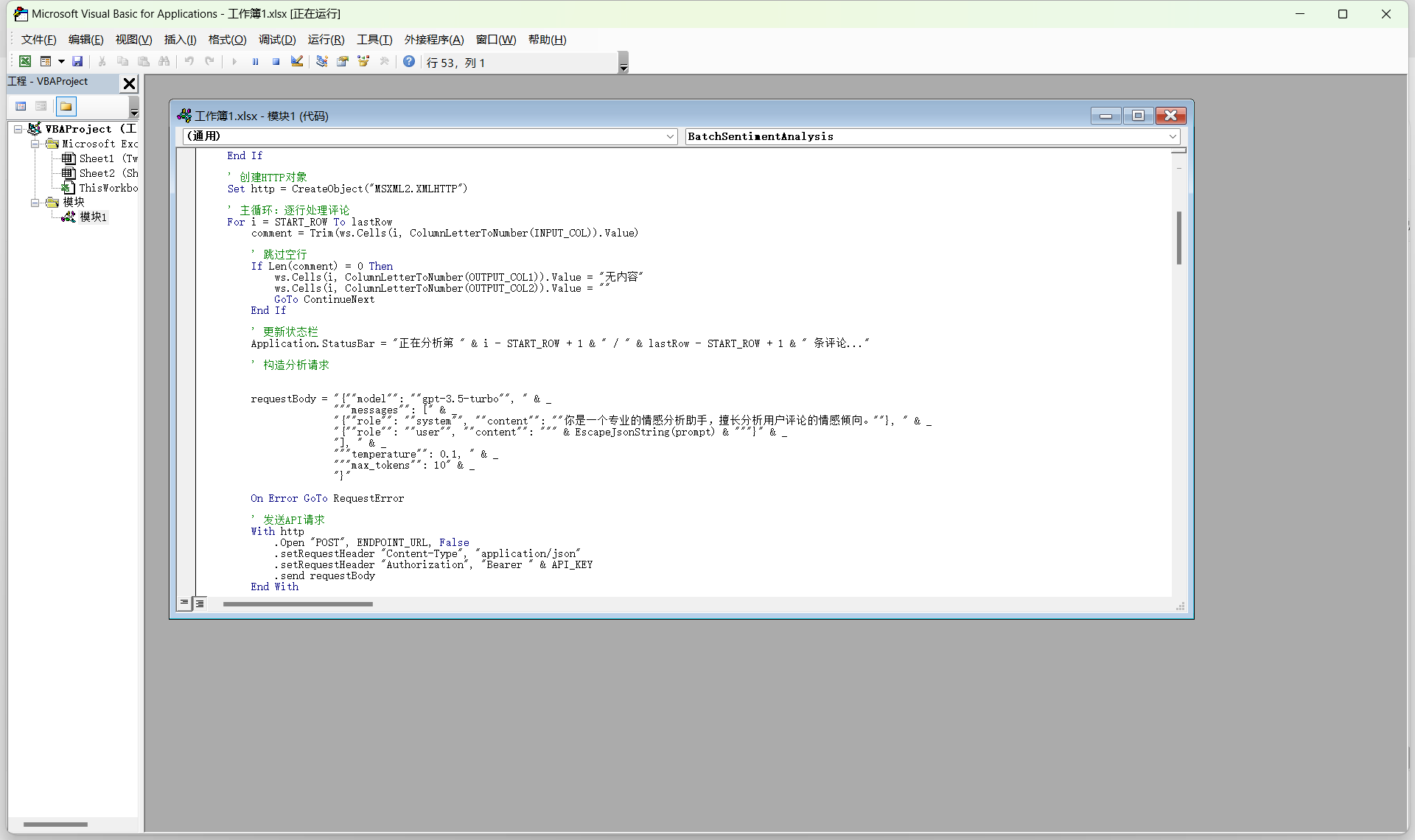
Task: Click the View Microsoft Excel icon
Action: [x=25, y=62]
